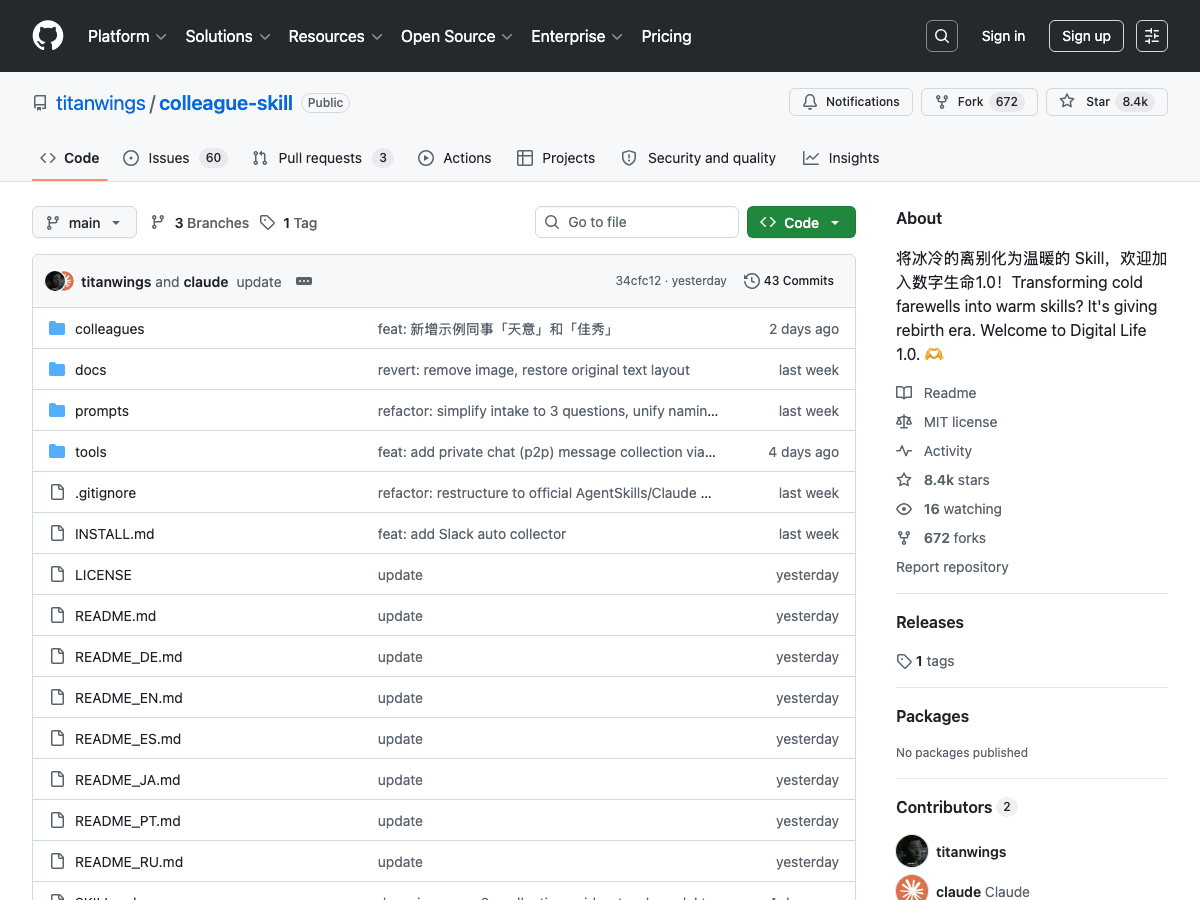1200x900 pixels.
Task: Click the star icon beside 8.4k stars
Action: click(904, 480)
